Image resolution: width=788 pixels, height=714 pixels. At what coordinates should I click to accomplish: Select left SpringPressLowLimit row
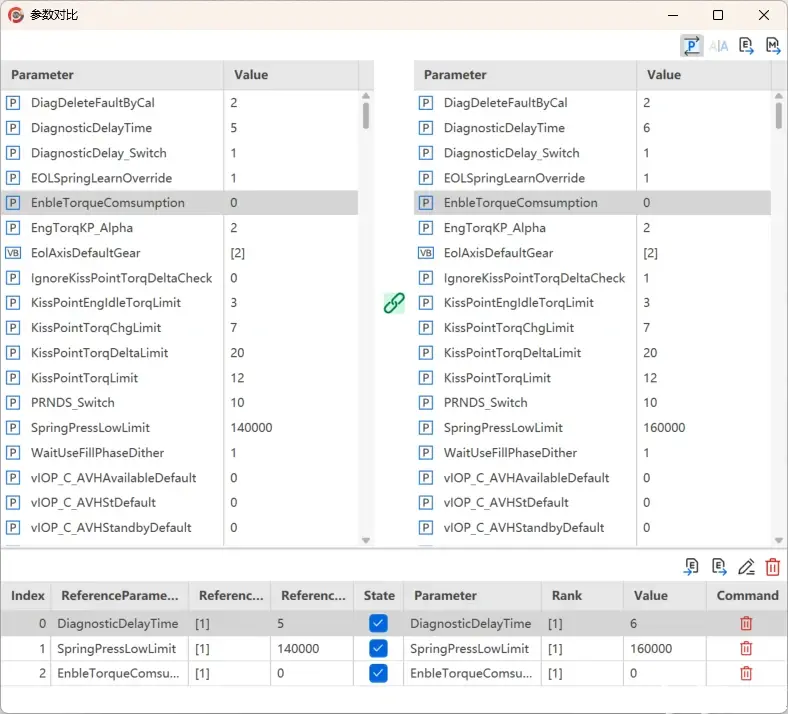(x=180, y=428)
